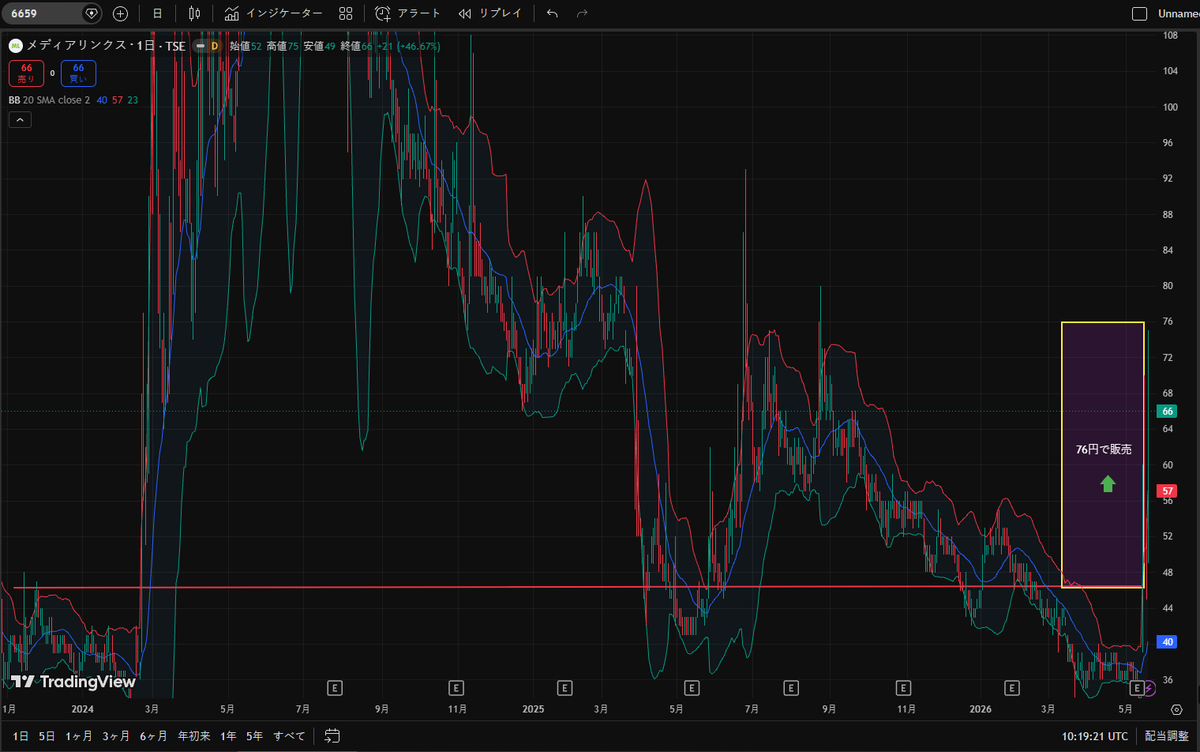The image size is (1200, 752).
Task: Open the 日 interval dropdown
Action: pos(157,14)
